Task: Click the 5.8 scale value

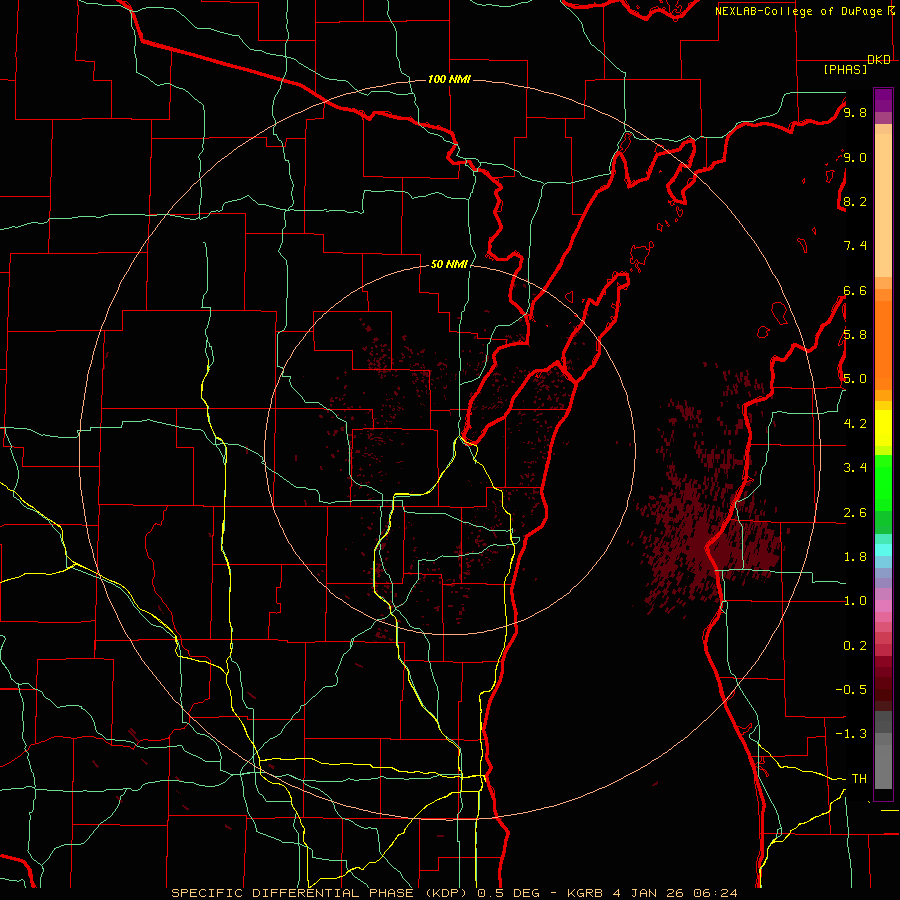Action: [855, 335]
